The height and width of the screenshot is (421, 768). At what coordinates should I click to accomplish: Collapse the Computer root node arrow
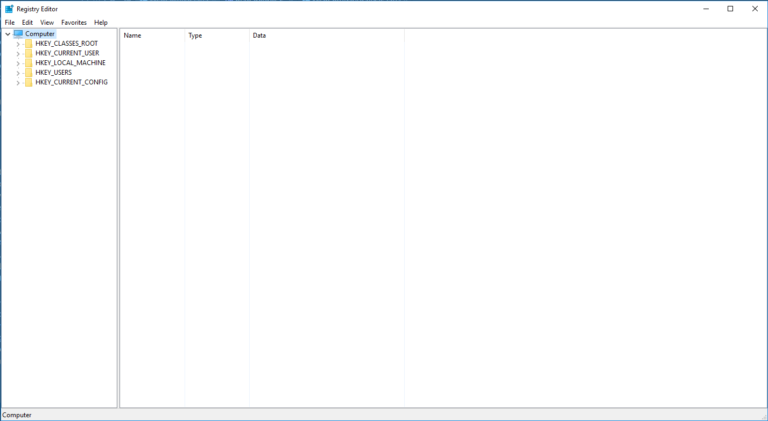coord(8,34)
